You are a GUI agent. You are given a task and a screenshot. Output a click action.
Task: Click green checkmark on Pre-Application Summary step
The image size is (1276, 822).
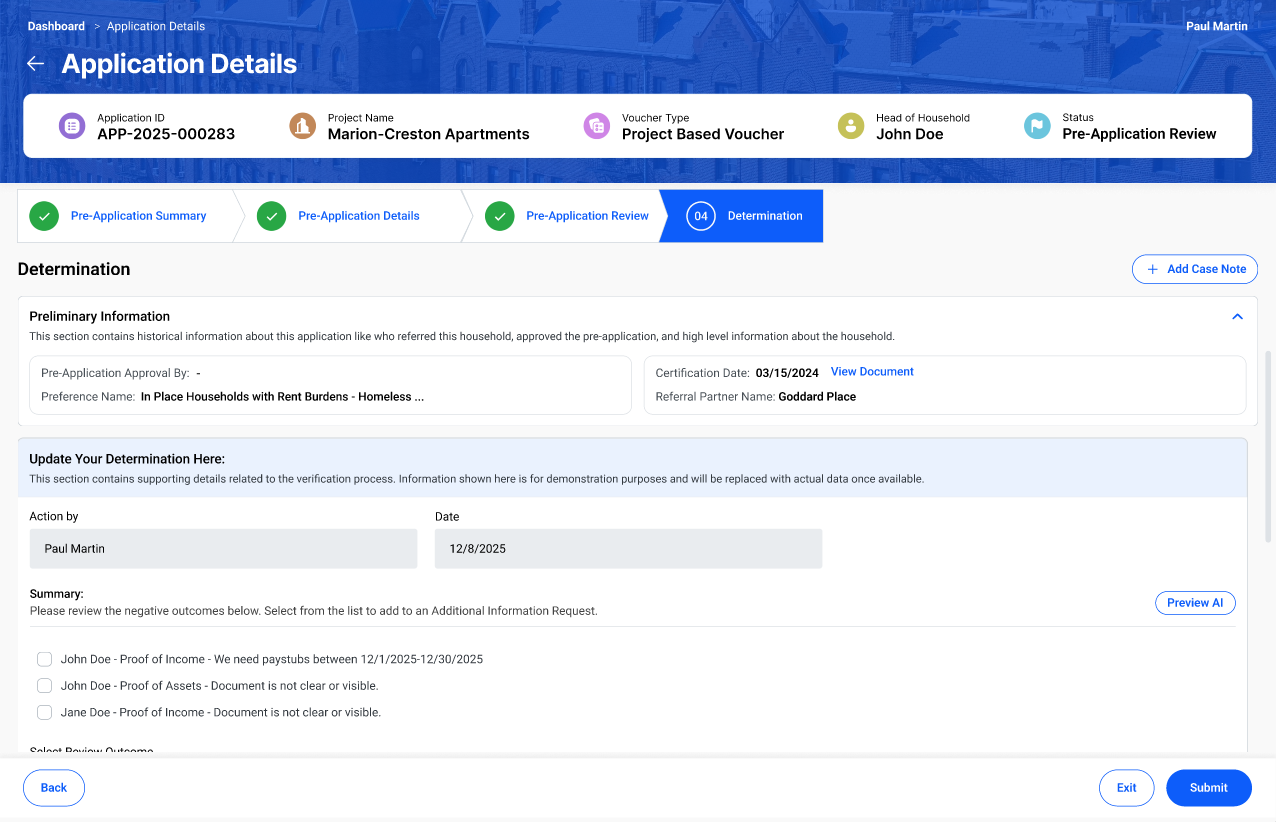click(44, 216)
